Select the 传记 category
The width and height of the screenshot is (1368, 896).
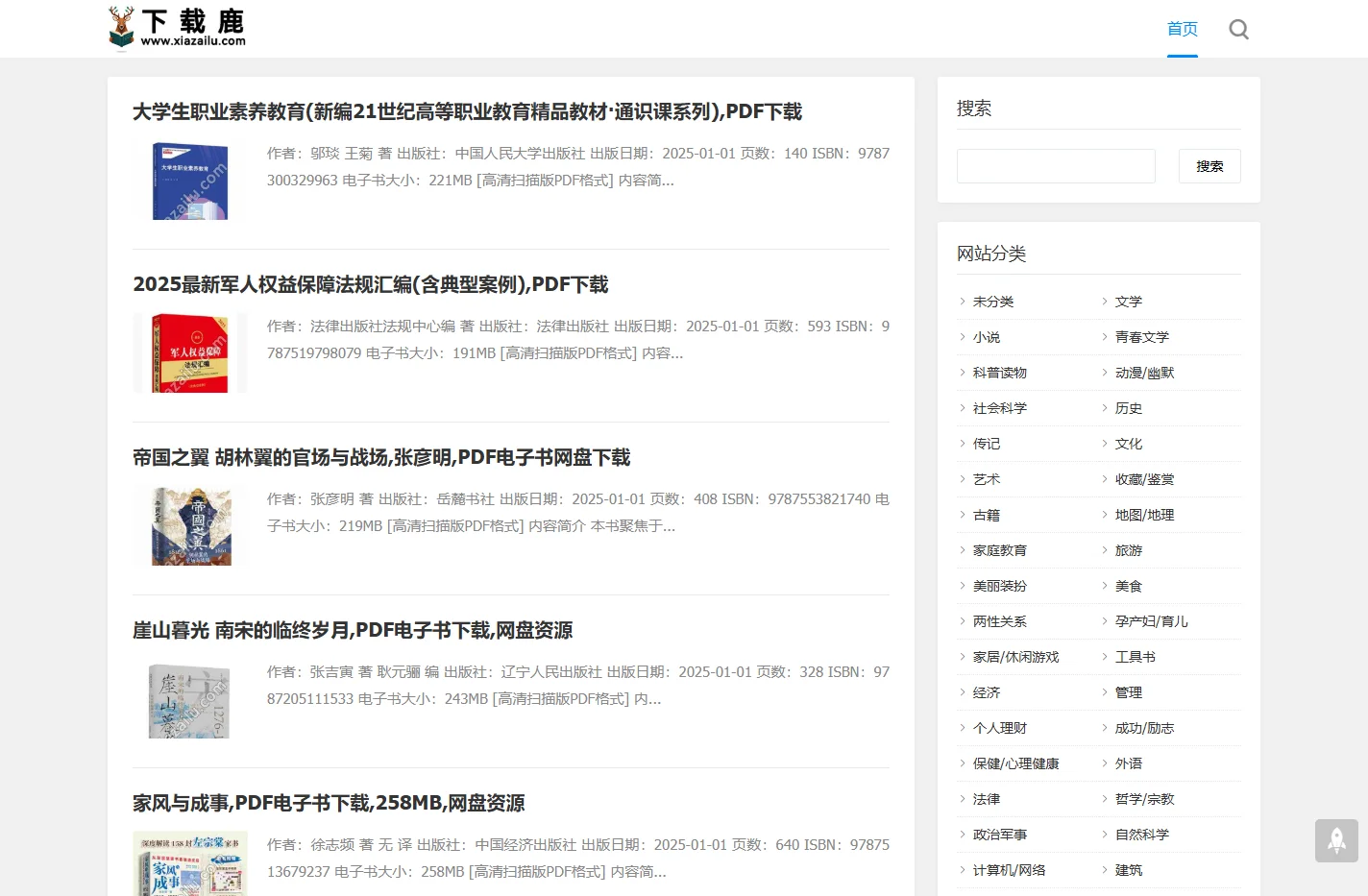[x=987, y=444]
